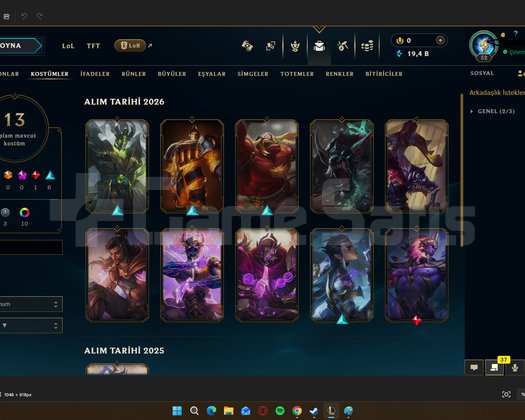Click the OYNA play button
525x420 pixels.
[20, 46]
